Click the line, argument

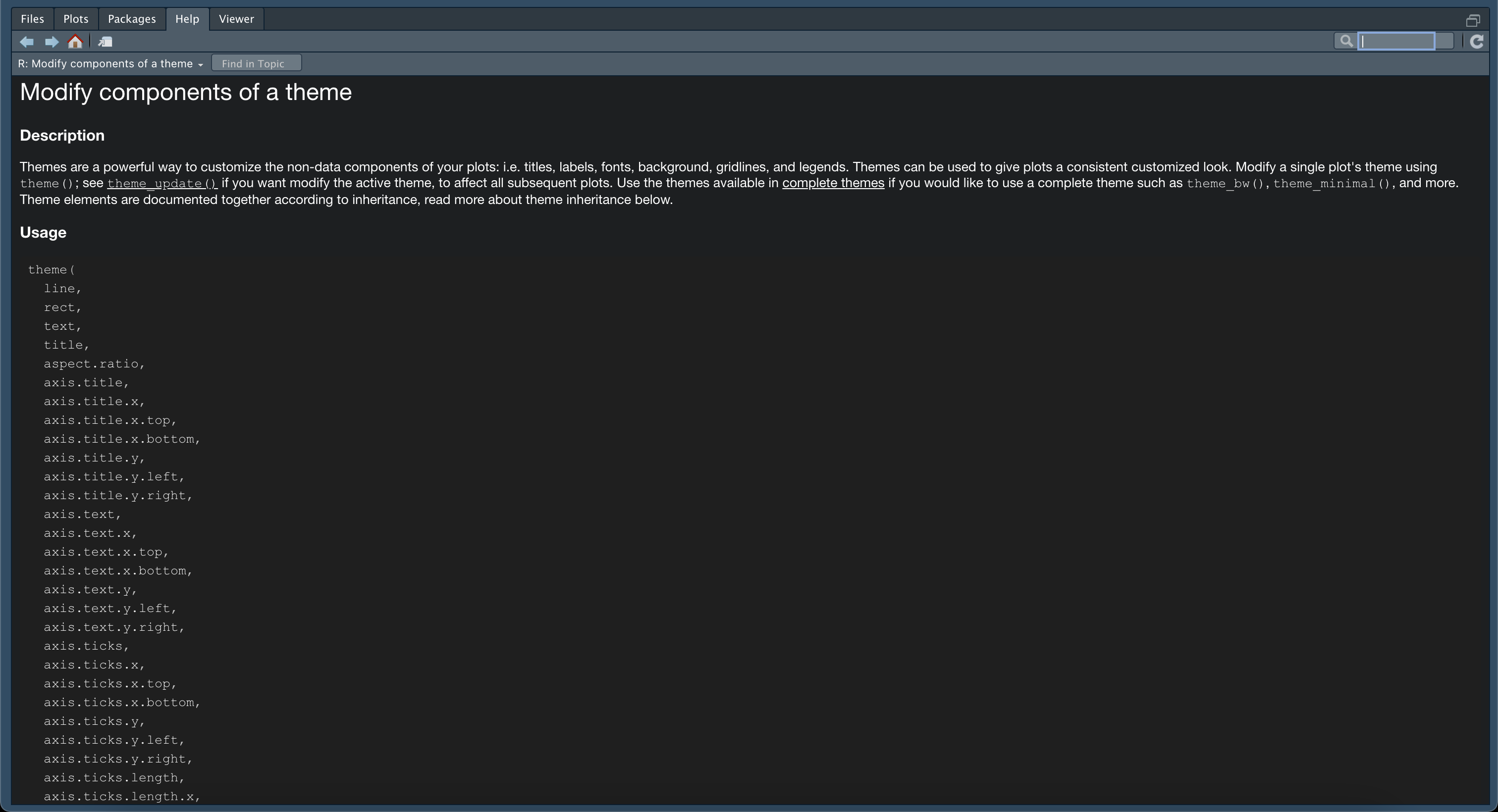(63, 289)
